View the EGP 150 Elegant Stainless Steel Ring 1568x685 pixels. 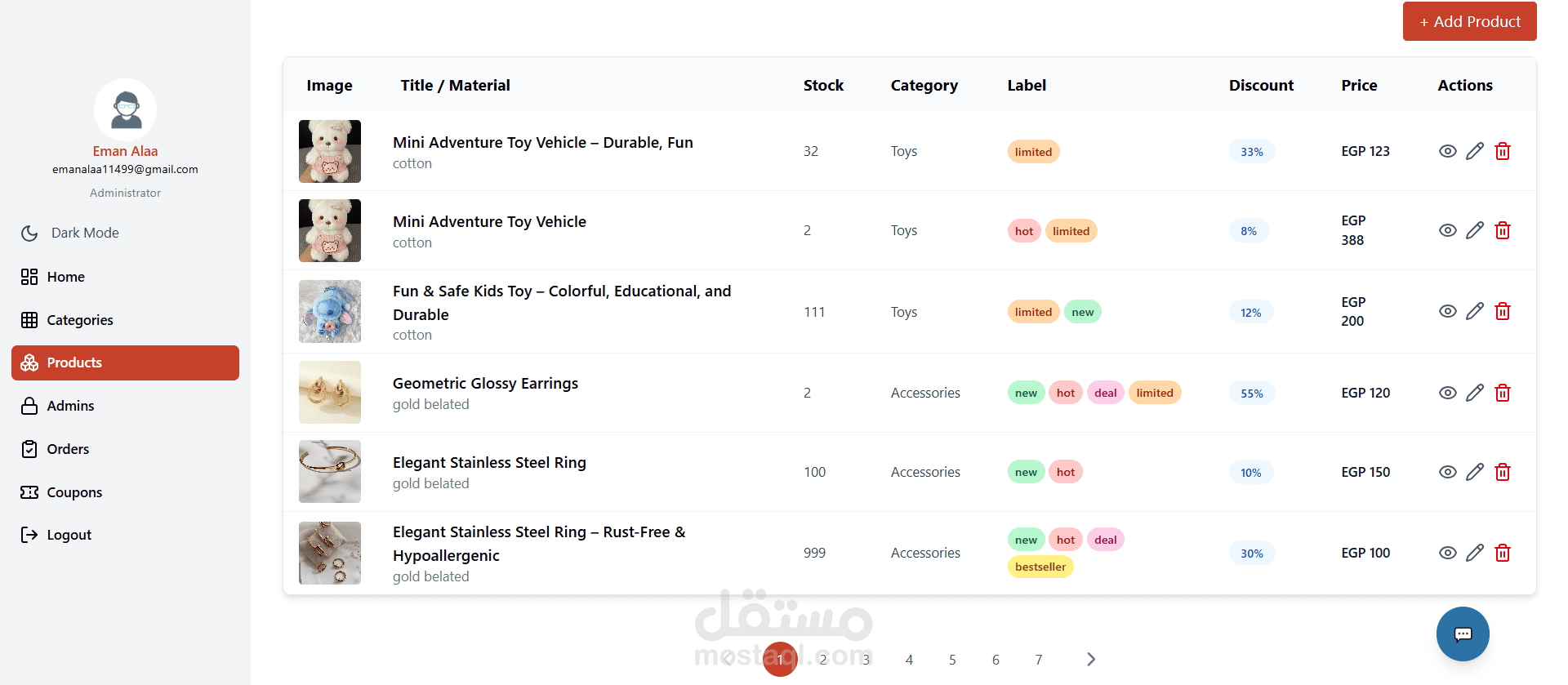(1447, 472)
